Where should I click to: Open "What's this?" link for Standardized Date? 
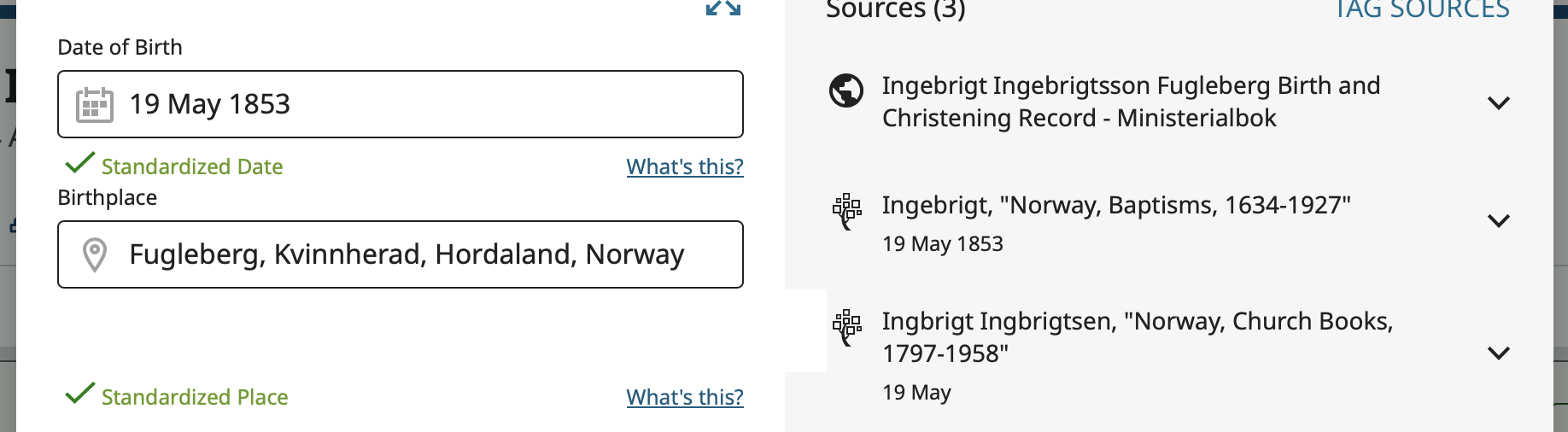tap(685, 166)
